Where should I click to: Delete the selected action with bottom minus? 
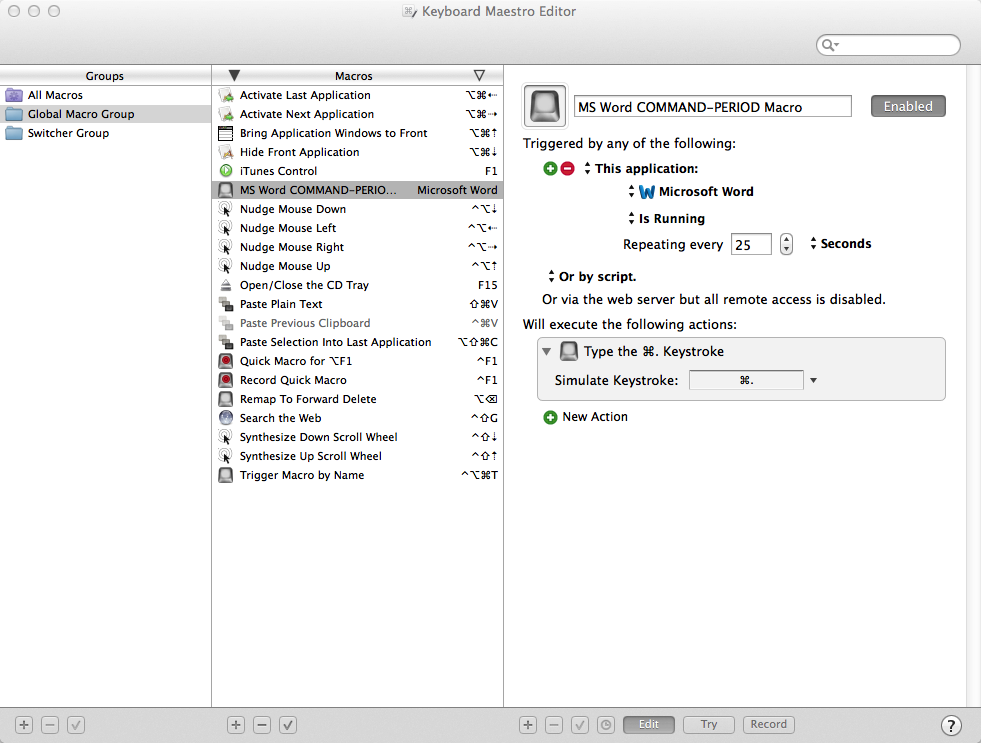554,725
